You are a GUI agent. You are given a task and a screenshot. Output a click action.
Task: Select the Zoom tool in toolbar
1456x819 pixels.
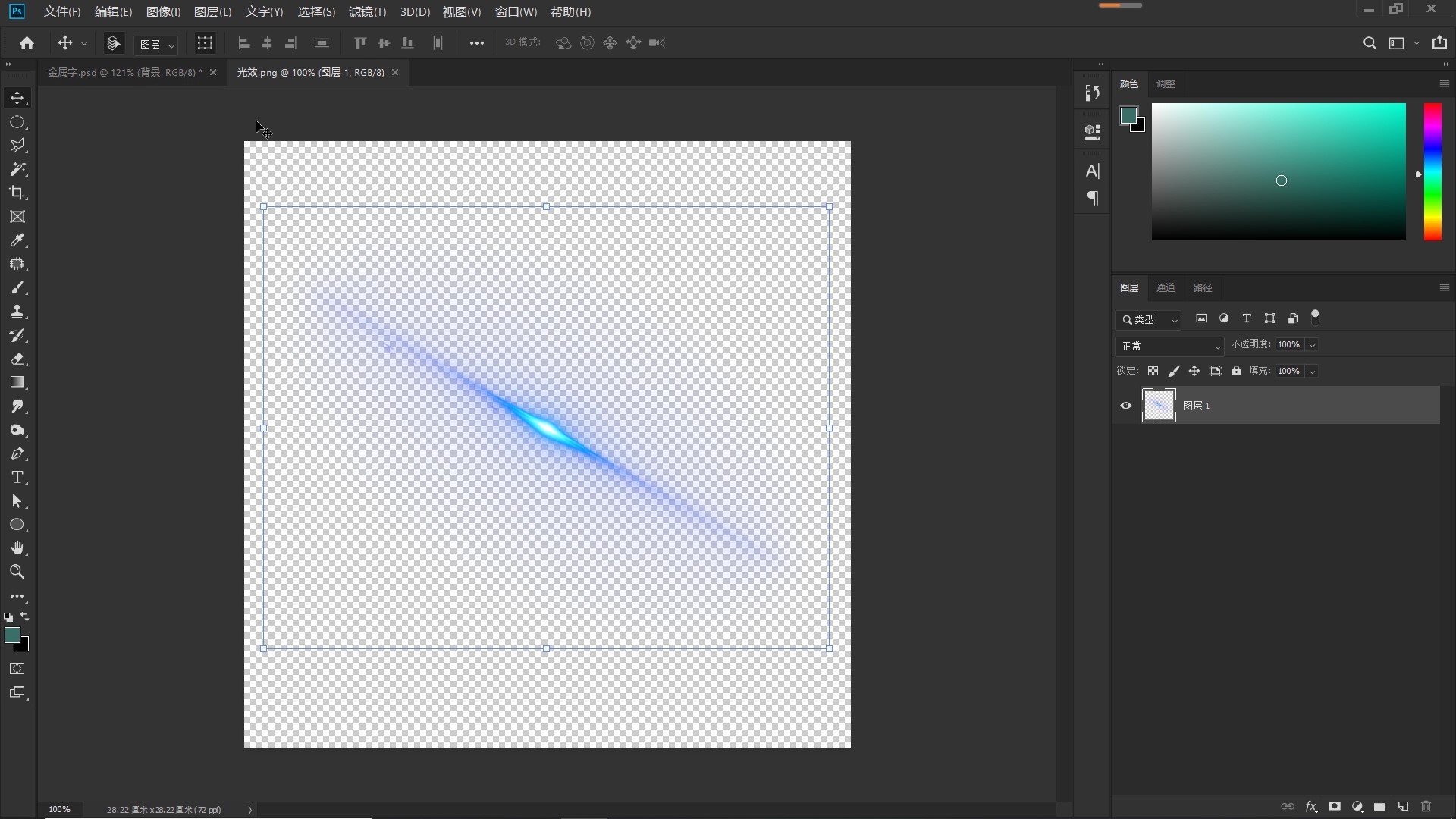click(17, 572)
